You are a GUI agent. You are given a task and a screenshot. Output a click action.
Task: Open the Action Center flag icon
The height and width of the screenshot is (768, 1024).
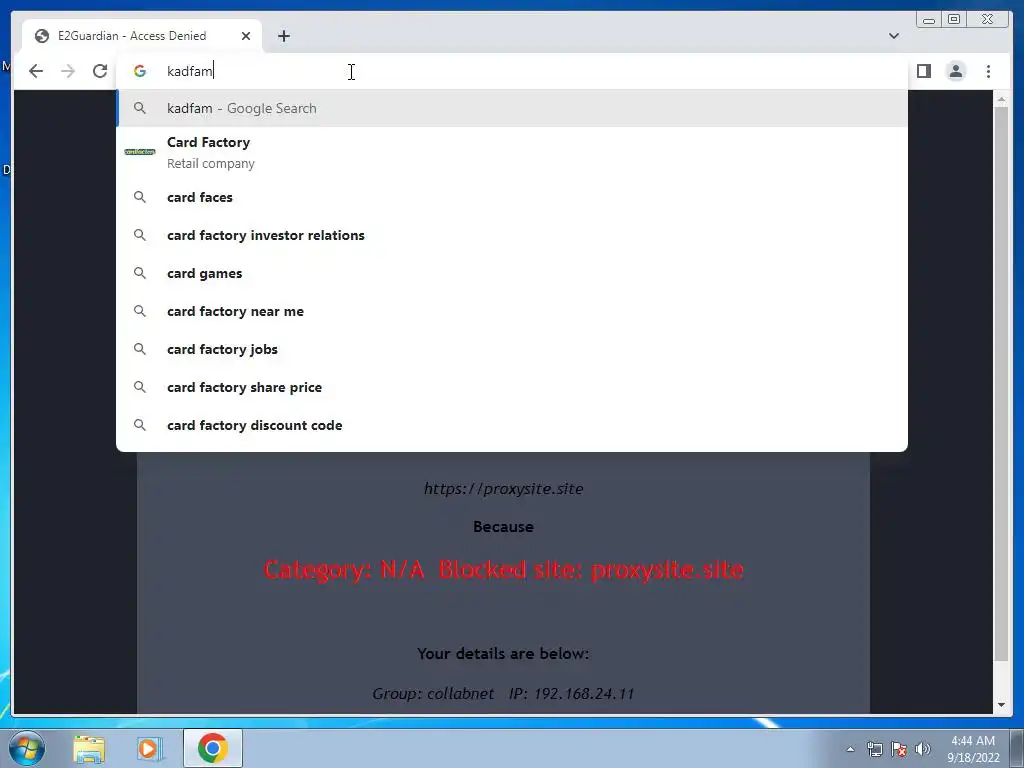pyautogui.click(x=899, y=749)
